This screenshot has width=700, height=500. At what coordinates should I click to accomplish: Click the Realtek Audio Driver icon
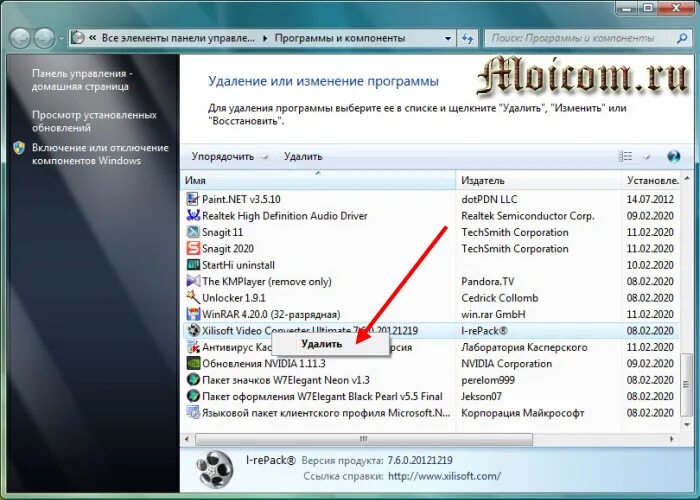coord(193,216)
